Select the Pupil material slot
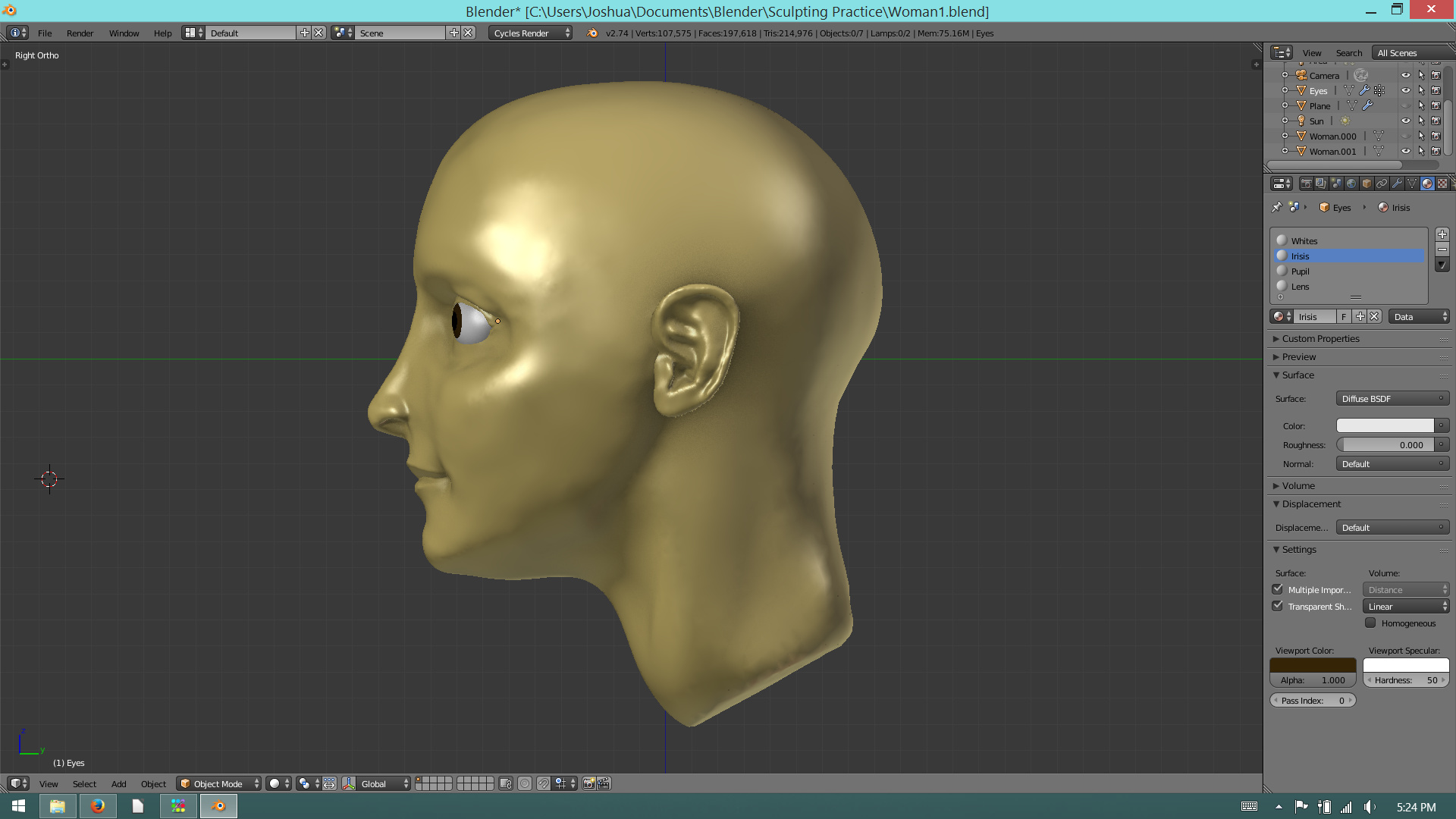This screenshot has height=819, width=1456. tap(1350, 271)
